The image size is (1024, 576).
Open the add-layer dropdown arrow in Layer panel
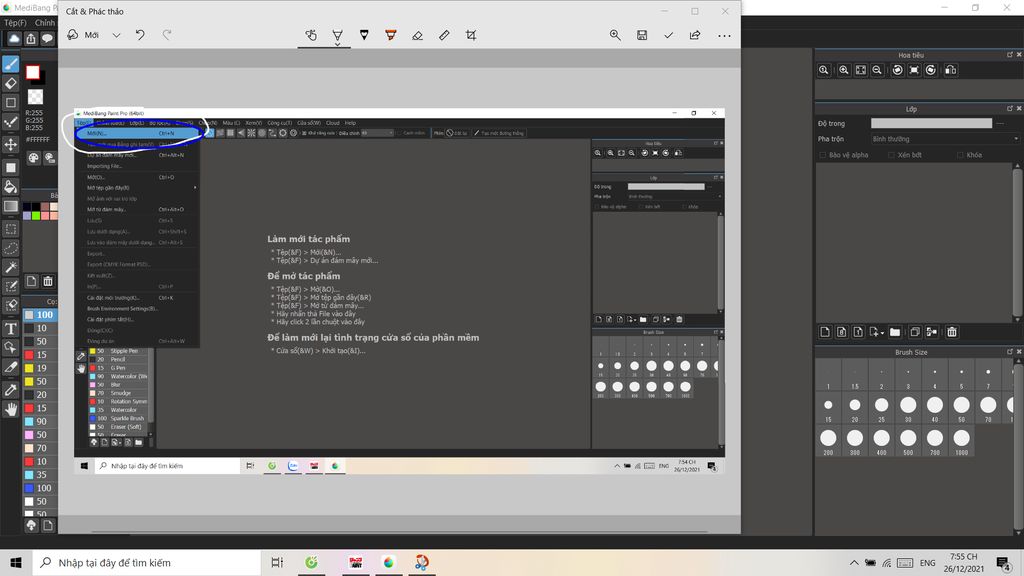coord(882,333)
